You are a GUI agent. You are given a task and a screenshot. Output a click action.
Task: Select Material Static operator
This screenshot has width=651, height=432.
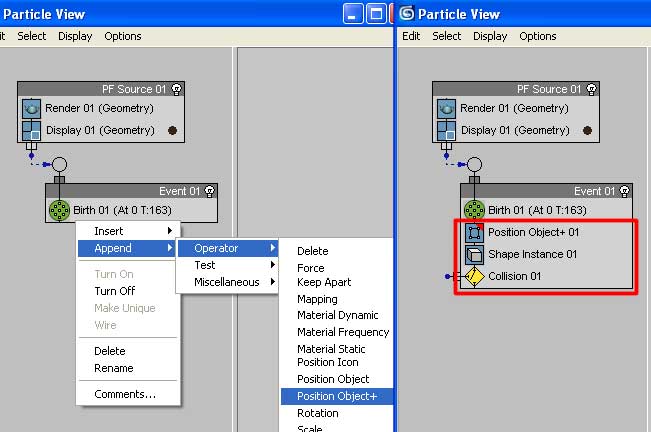point(331,349)
